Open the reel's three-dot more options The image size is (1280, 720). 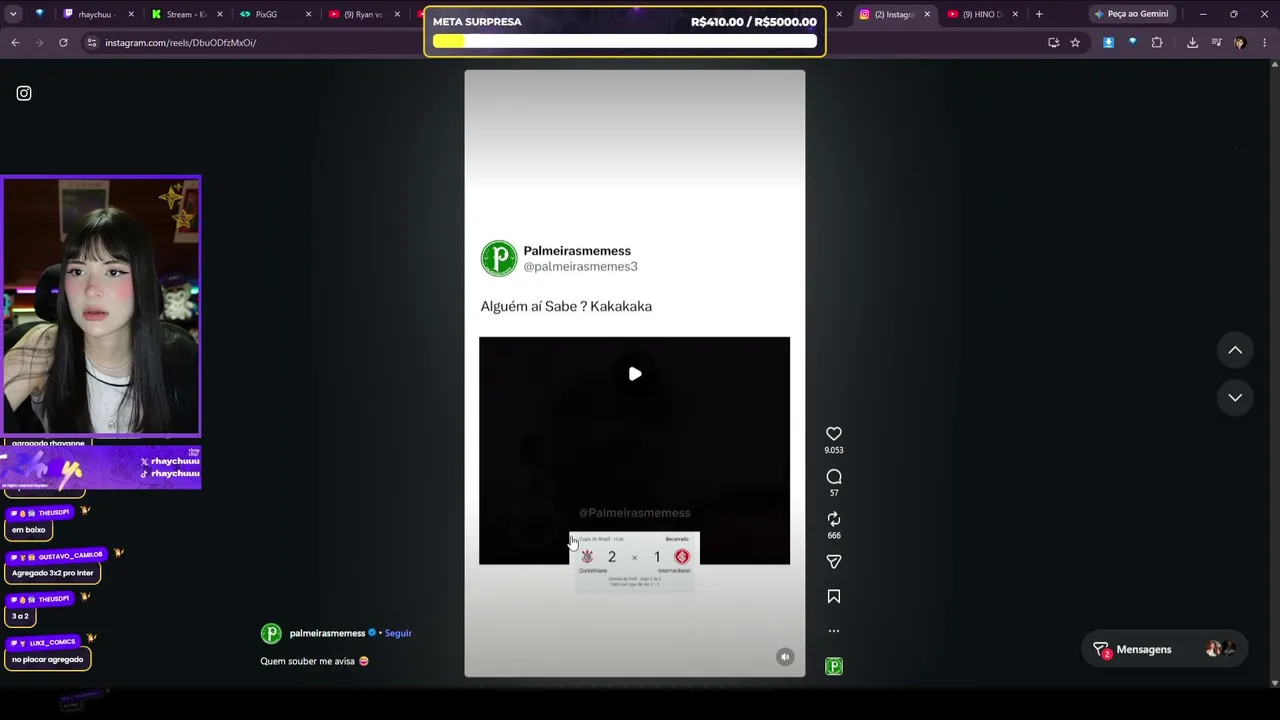tap(833, 631)
